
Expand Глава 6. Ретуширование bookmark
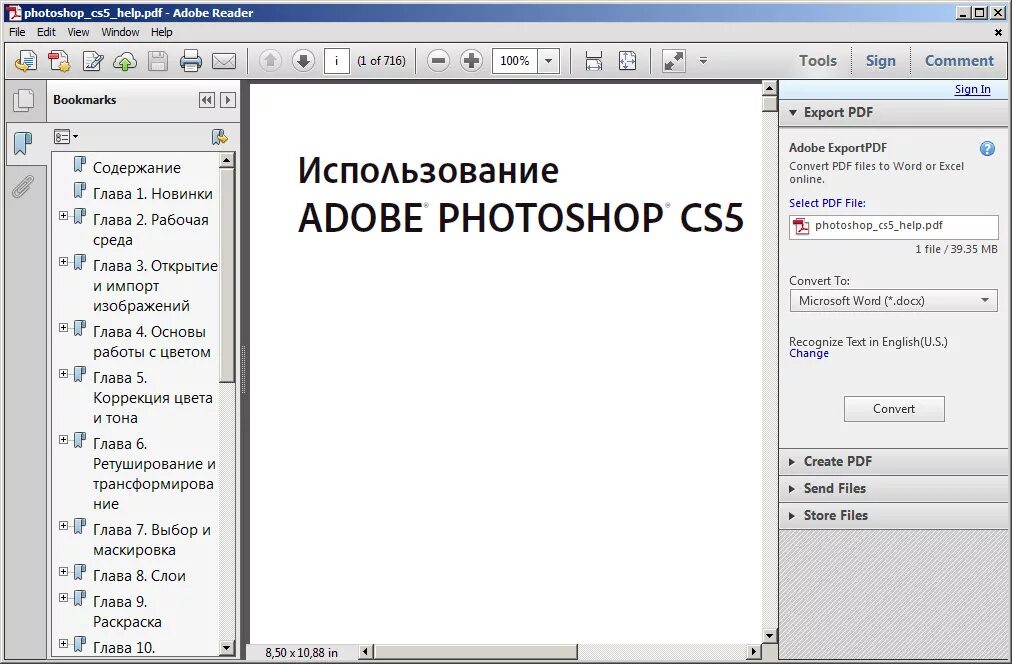pyautogui.click(x=63, y=439)
